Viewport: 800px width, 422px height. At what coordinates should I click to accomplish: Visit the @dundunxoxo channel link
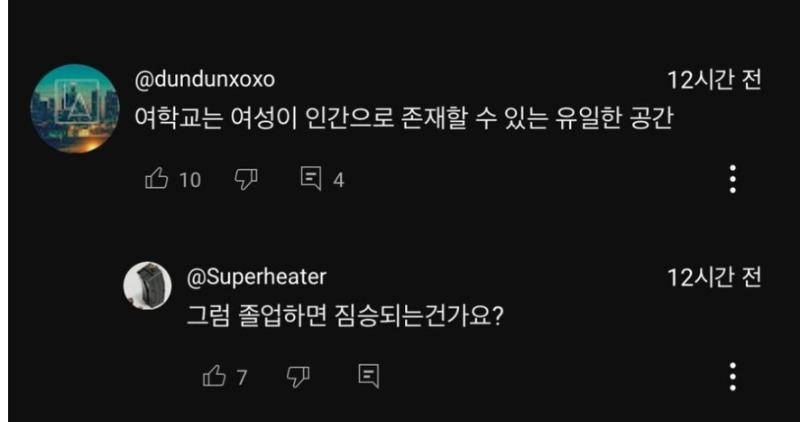pyautogui.click(x=204, y=81)
